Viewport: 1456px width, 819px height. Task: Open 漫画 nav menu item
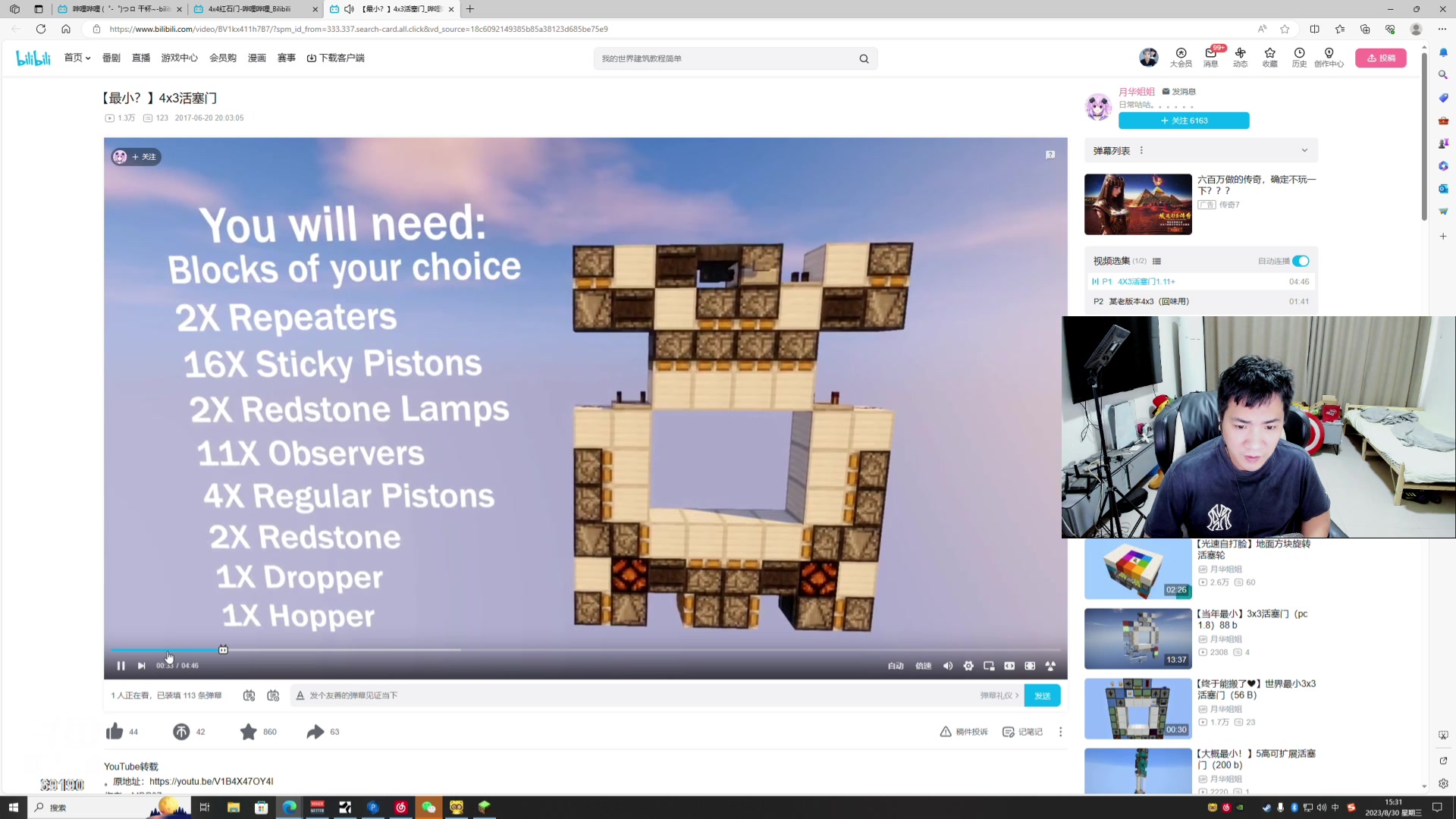257,58
